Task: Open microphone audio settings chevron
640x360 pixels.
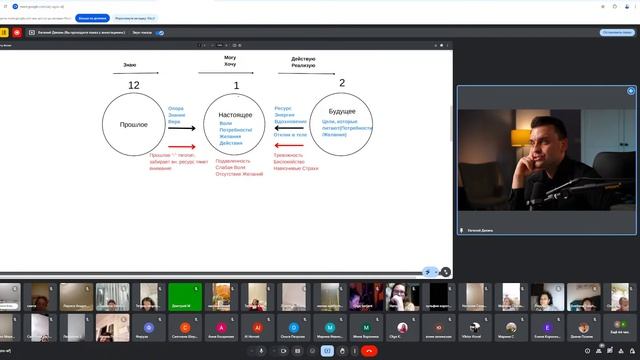Action: [x=251, y=351]
